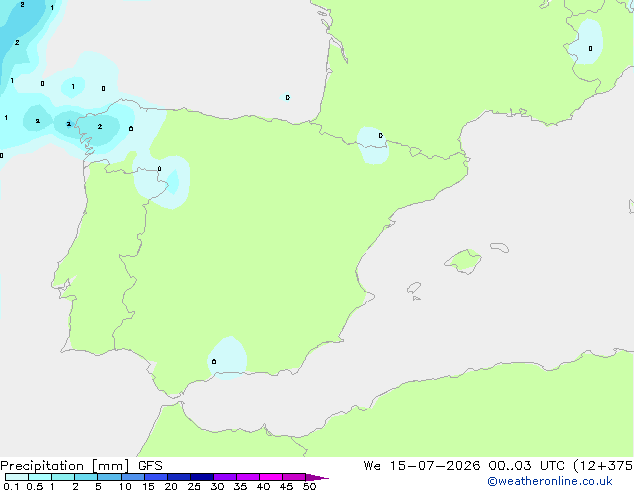Click the precipitation patch over southern Spain
Viewport: 634px width, 490px height.
227,358
